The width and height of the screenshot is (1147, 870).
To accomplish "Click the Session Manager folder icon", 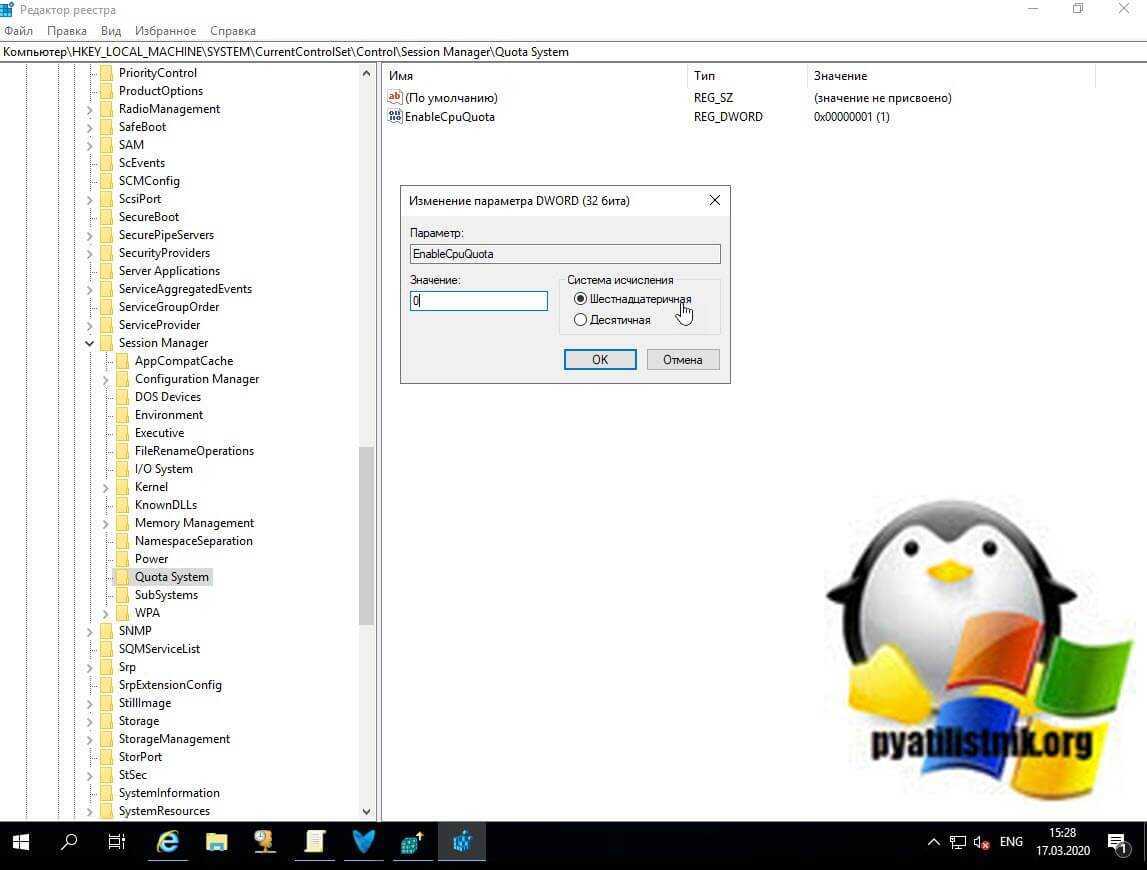I will click(106, 342).
